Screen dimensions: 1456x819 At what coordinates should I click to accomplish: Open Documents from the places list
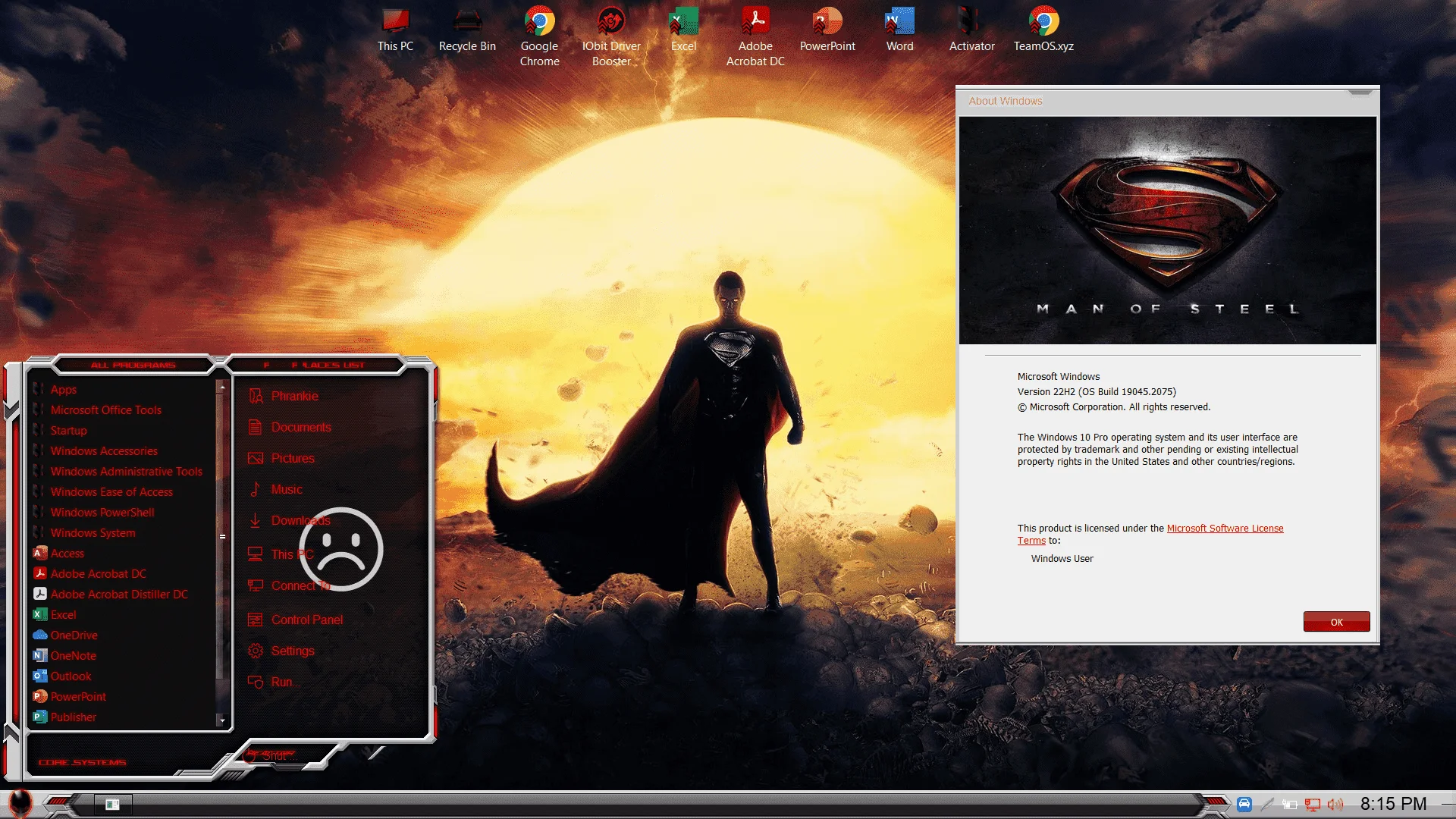click(x=290, y=427)
